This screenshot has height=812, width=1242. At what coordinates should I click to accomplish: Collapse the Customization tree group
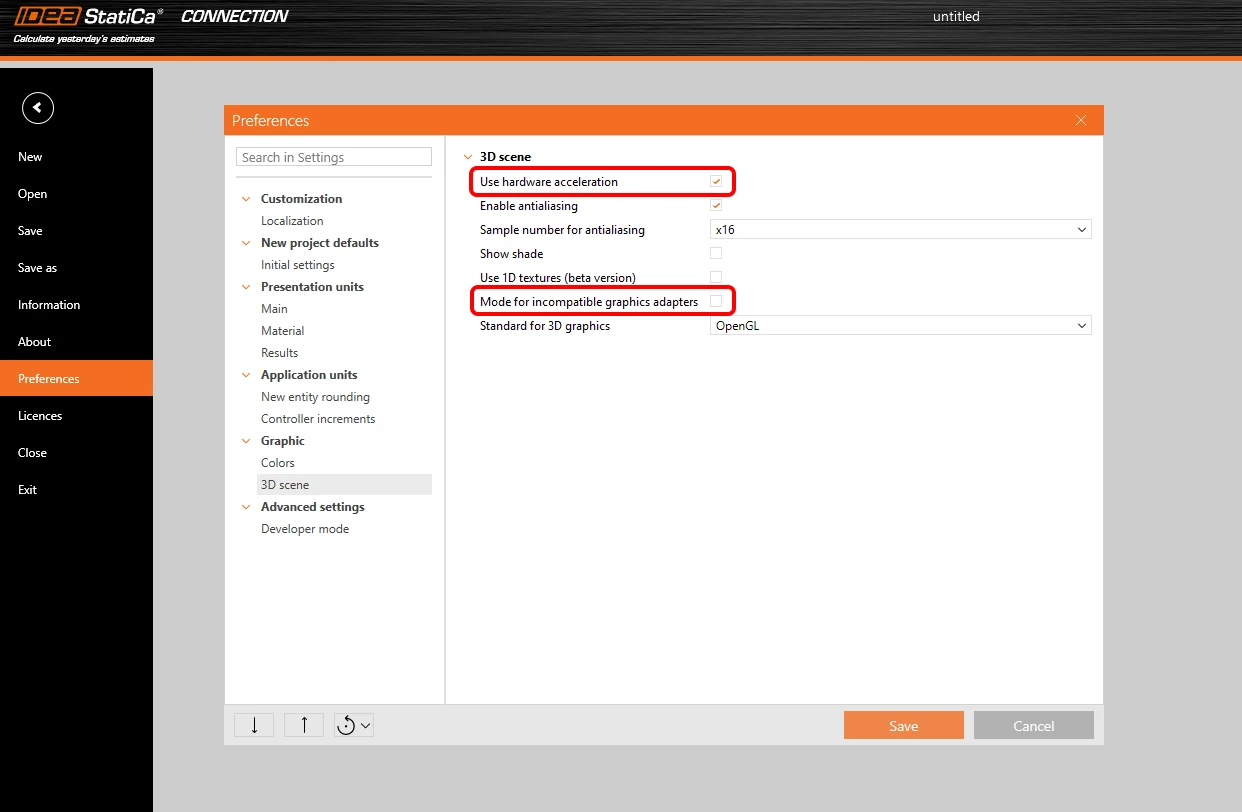pos(246,199)
